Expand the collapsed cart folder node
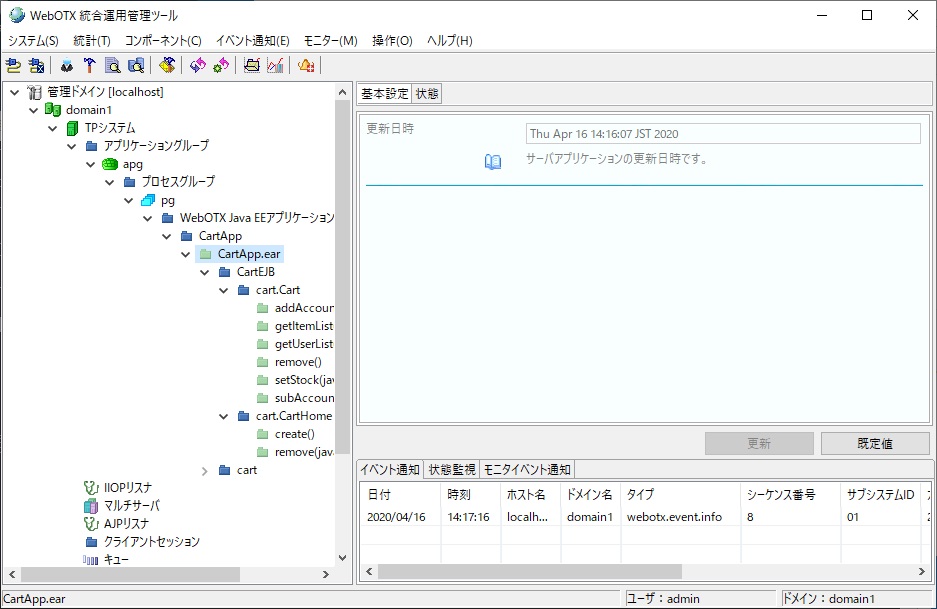Screen dimensions: 937x609 (205, 470)
